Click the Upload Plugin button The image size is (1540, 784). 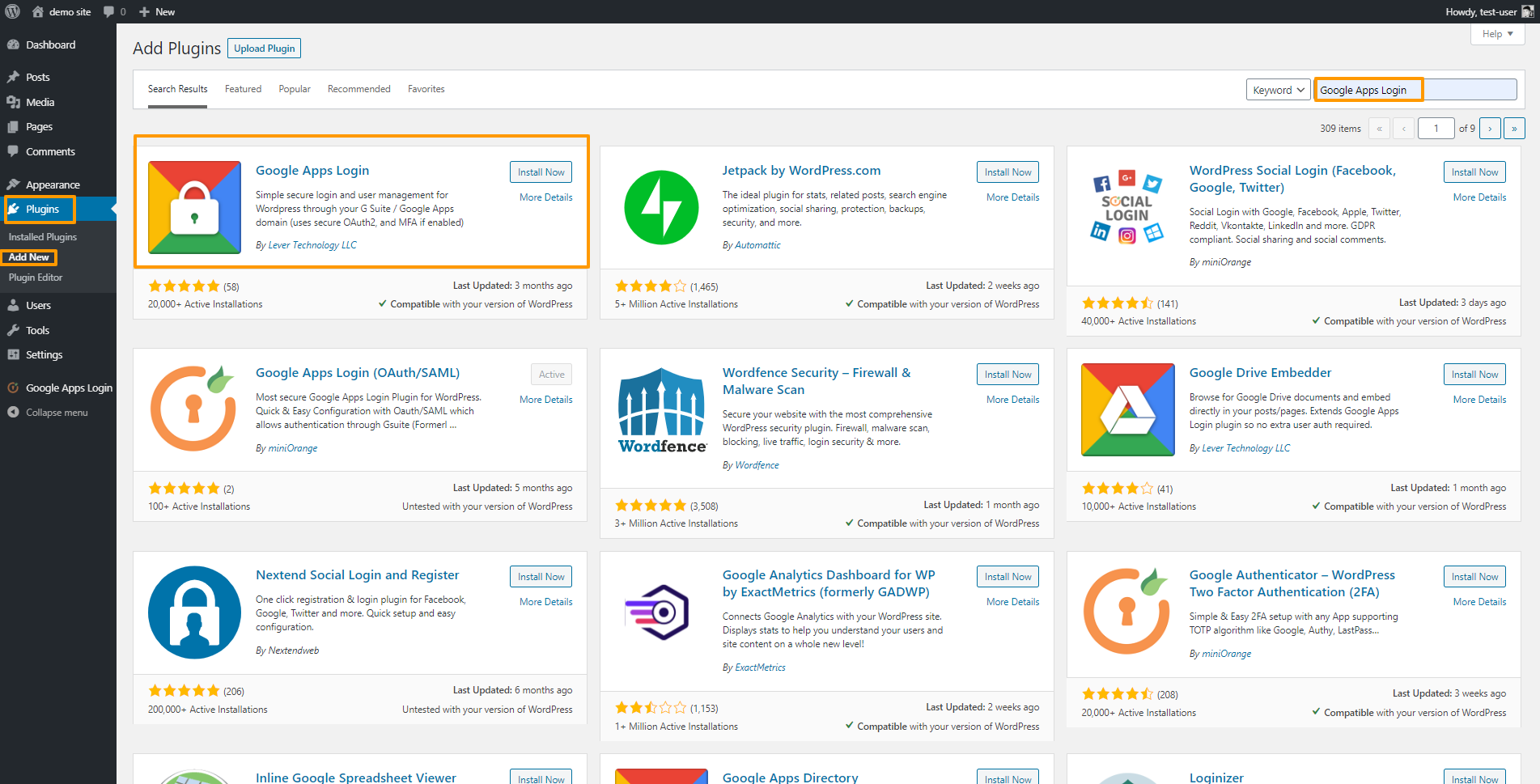264,49
